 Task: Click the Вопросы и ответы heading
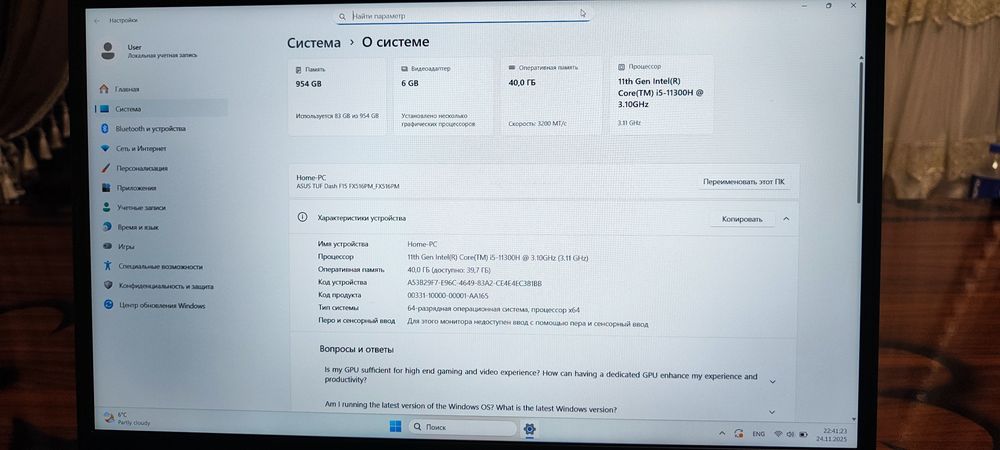[357, 349]
